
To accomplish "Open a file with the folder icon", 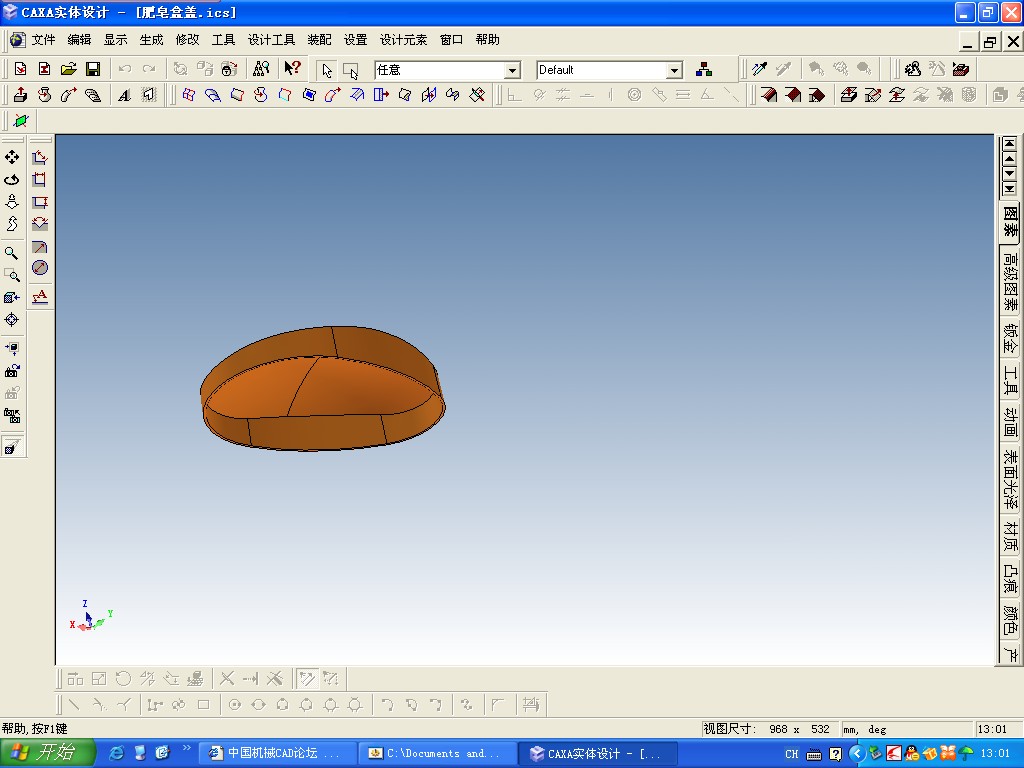I will (69, 69).
